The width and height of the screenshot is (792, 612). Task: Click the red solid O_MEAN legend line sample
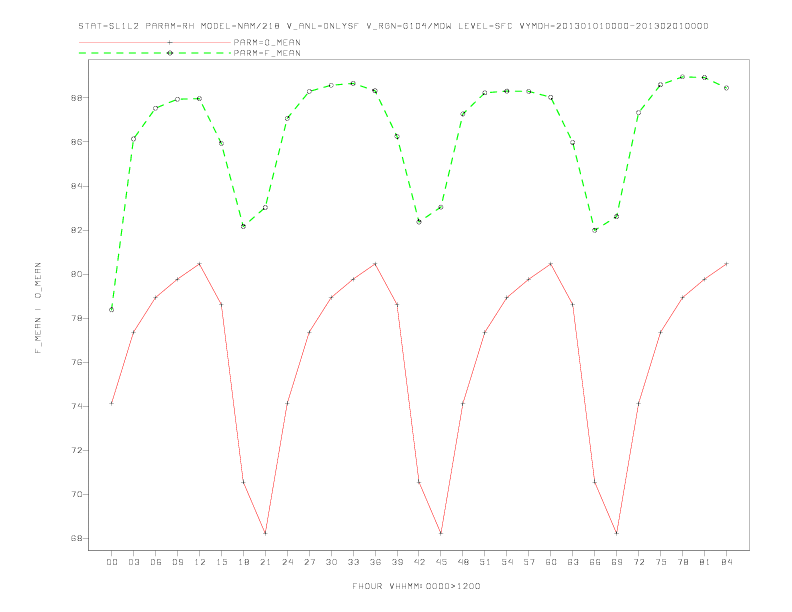click(x=155, y=42)
